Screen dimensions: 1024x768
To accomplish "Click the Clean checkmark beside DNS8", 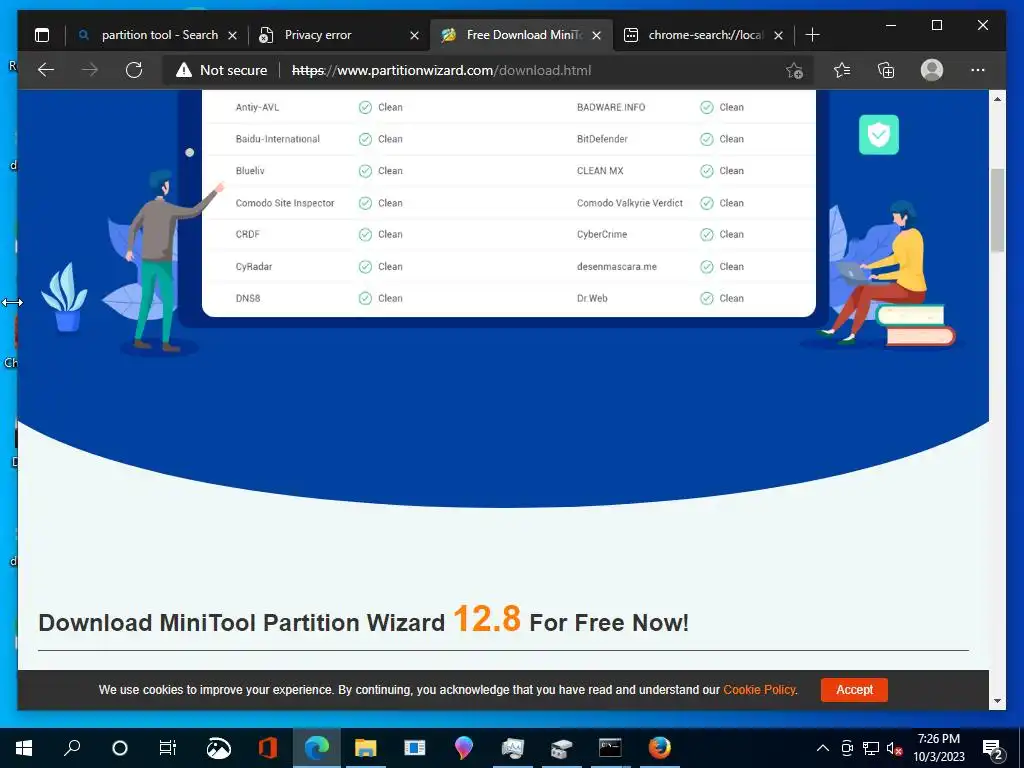I will pyautogui.click(x=365, y=298).
